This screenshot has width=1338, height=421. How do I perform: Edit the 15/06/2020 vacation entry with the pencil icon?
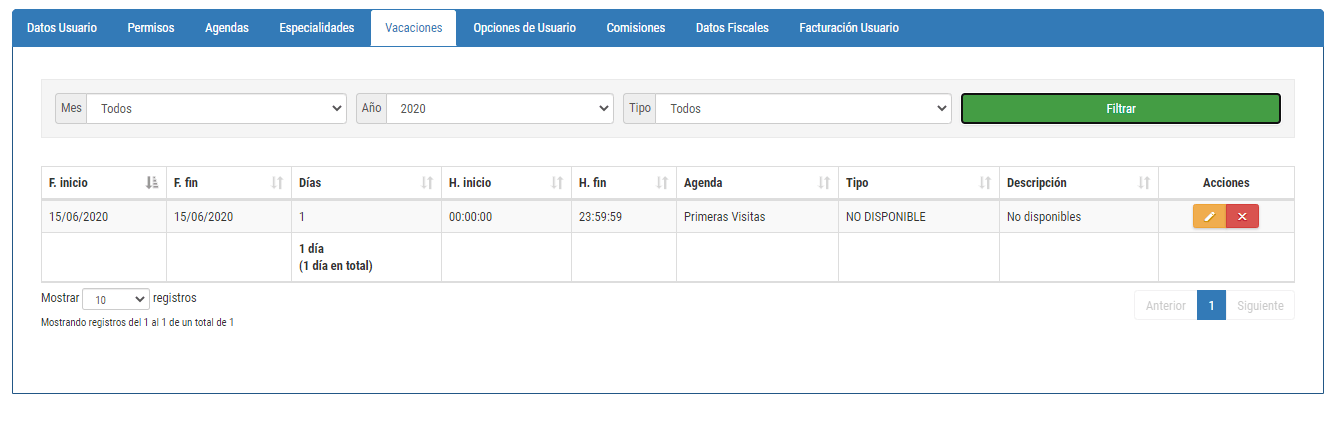point(1209,216)
